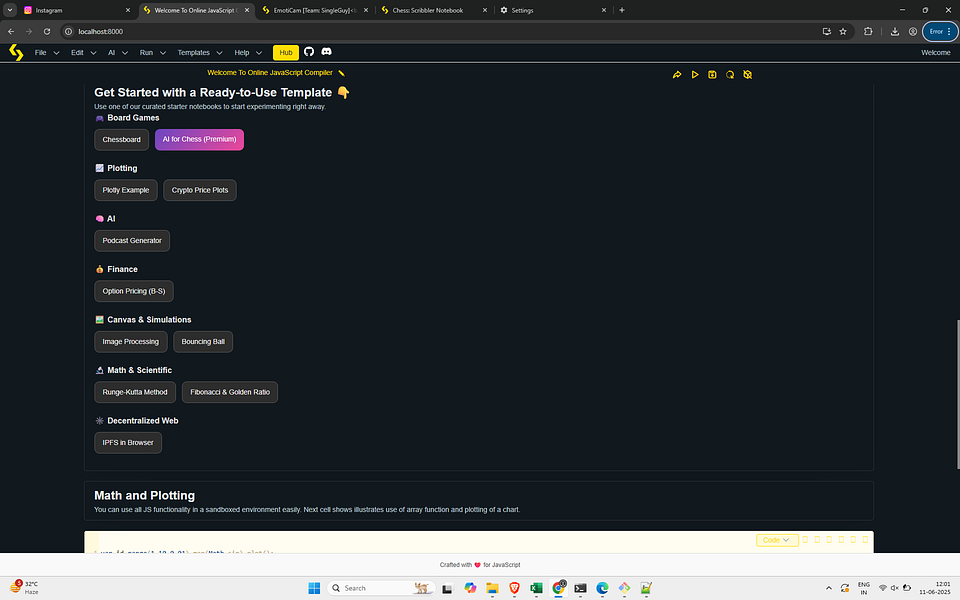The height and width of the screenshot is (600, 960).
Task: Open the GitHub icon link
Action: 309,52
